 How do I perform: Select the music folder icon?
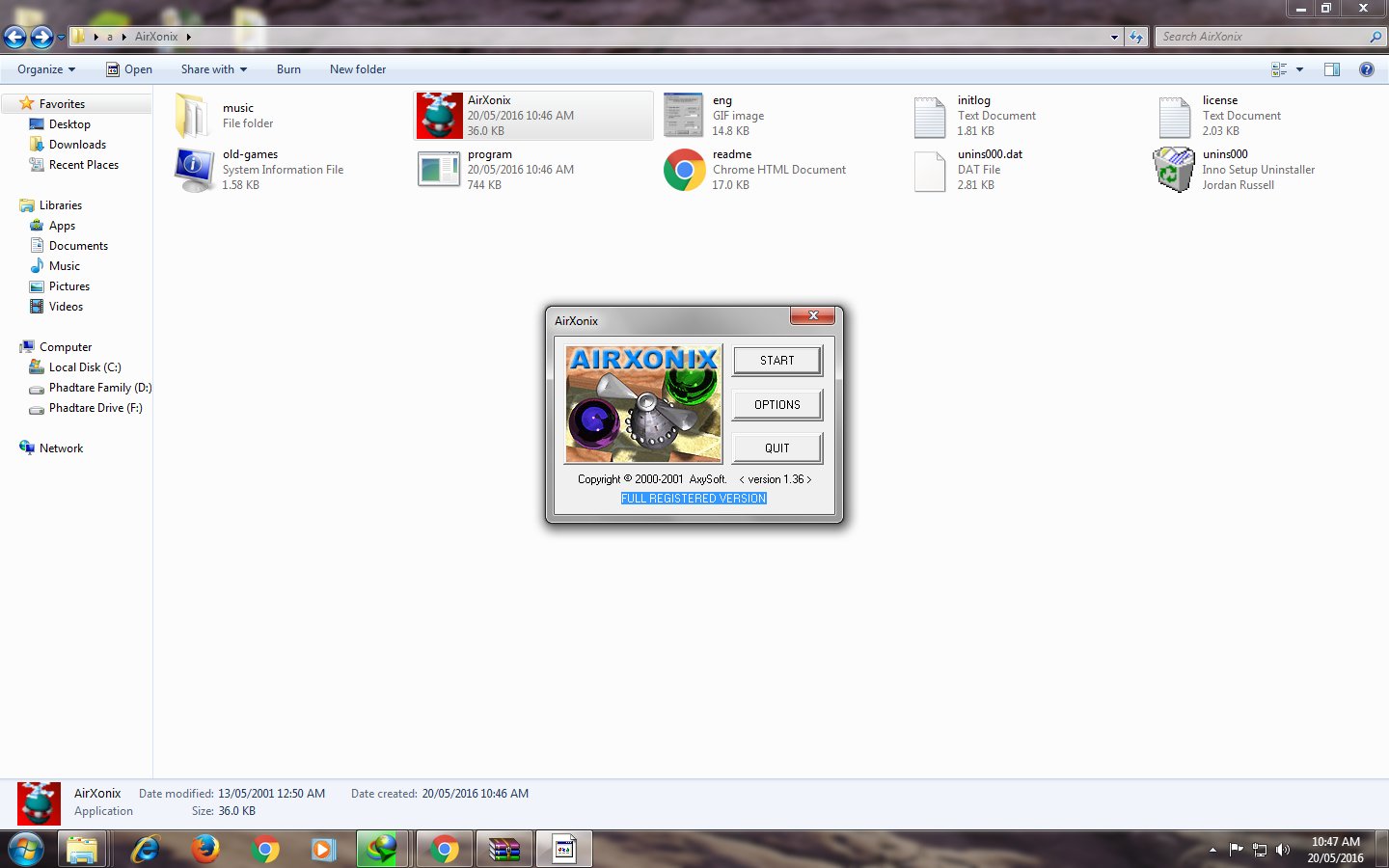(x=192, y=116)
